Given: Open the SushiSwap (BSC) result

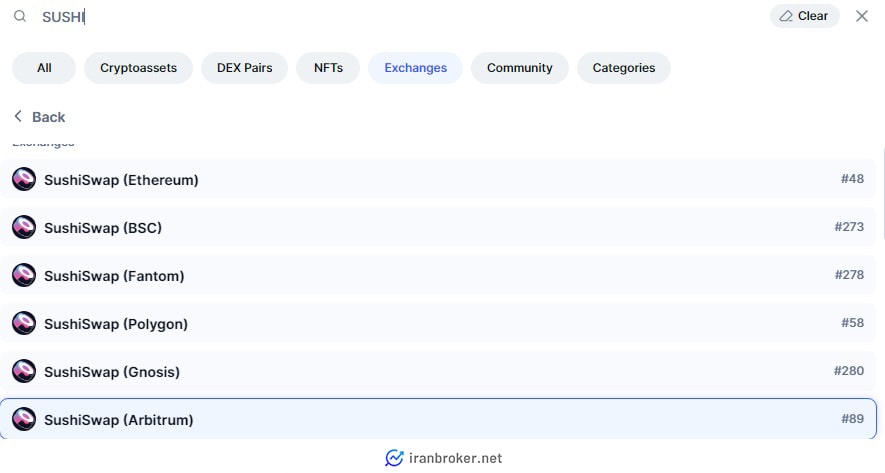Looking at the screenshot, I should pos(438,227).
